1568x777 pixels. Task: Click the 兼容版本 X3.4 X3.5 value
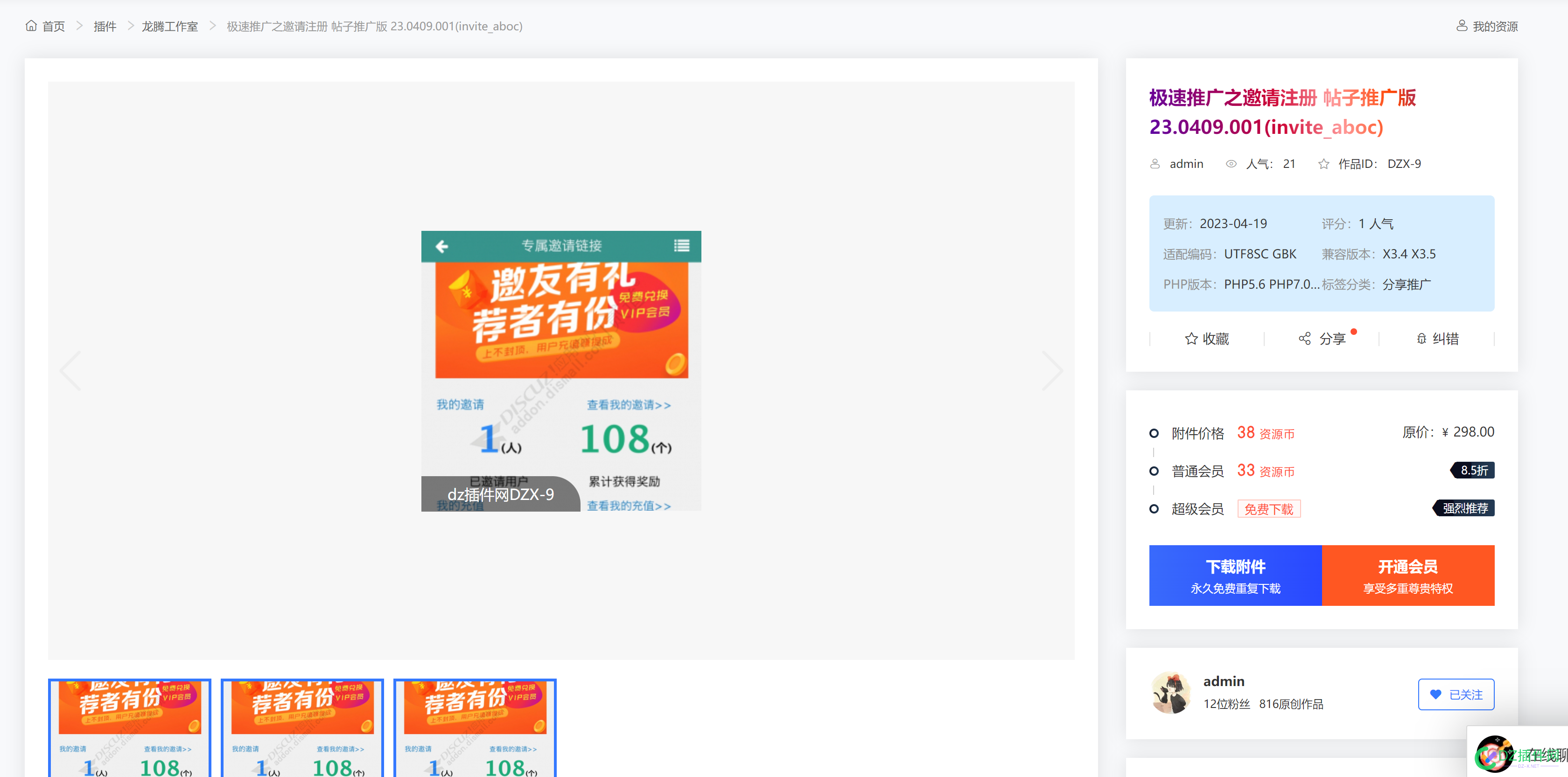click(1409, 254)
